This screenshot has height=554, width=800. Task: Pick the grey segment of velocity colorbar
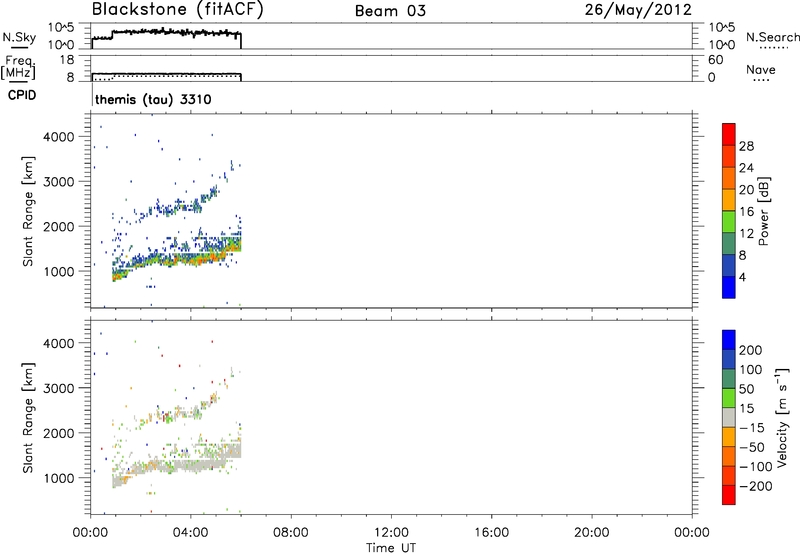tap(729, 417)
